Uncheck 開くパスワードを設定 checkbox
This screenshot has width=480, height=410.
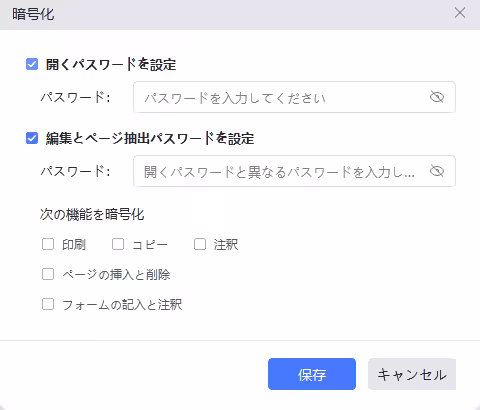(32, 64)
